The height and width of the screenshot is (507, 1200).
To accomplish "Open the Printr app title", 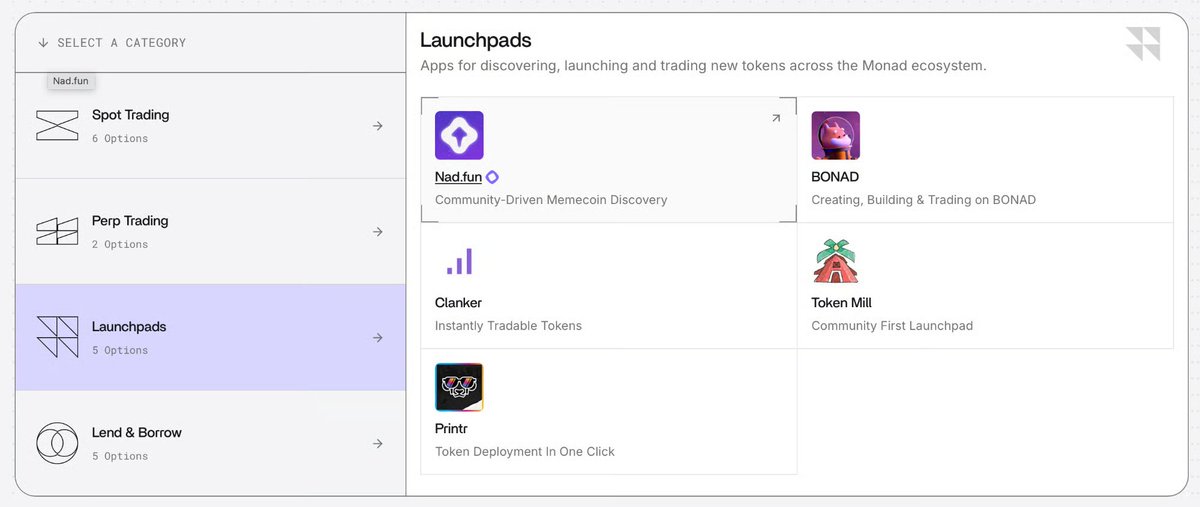I will [451, 429].
